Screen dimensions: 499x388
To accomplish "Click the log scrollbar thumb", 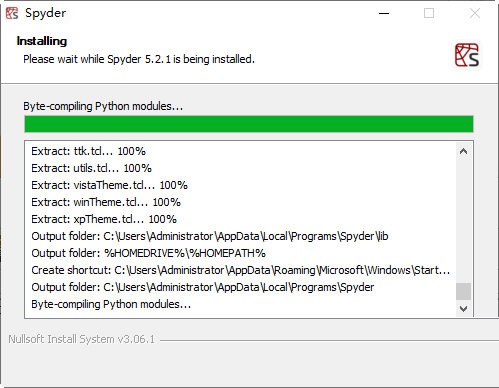I will (x=463, y=292).
